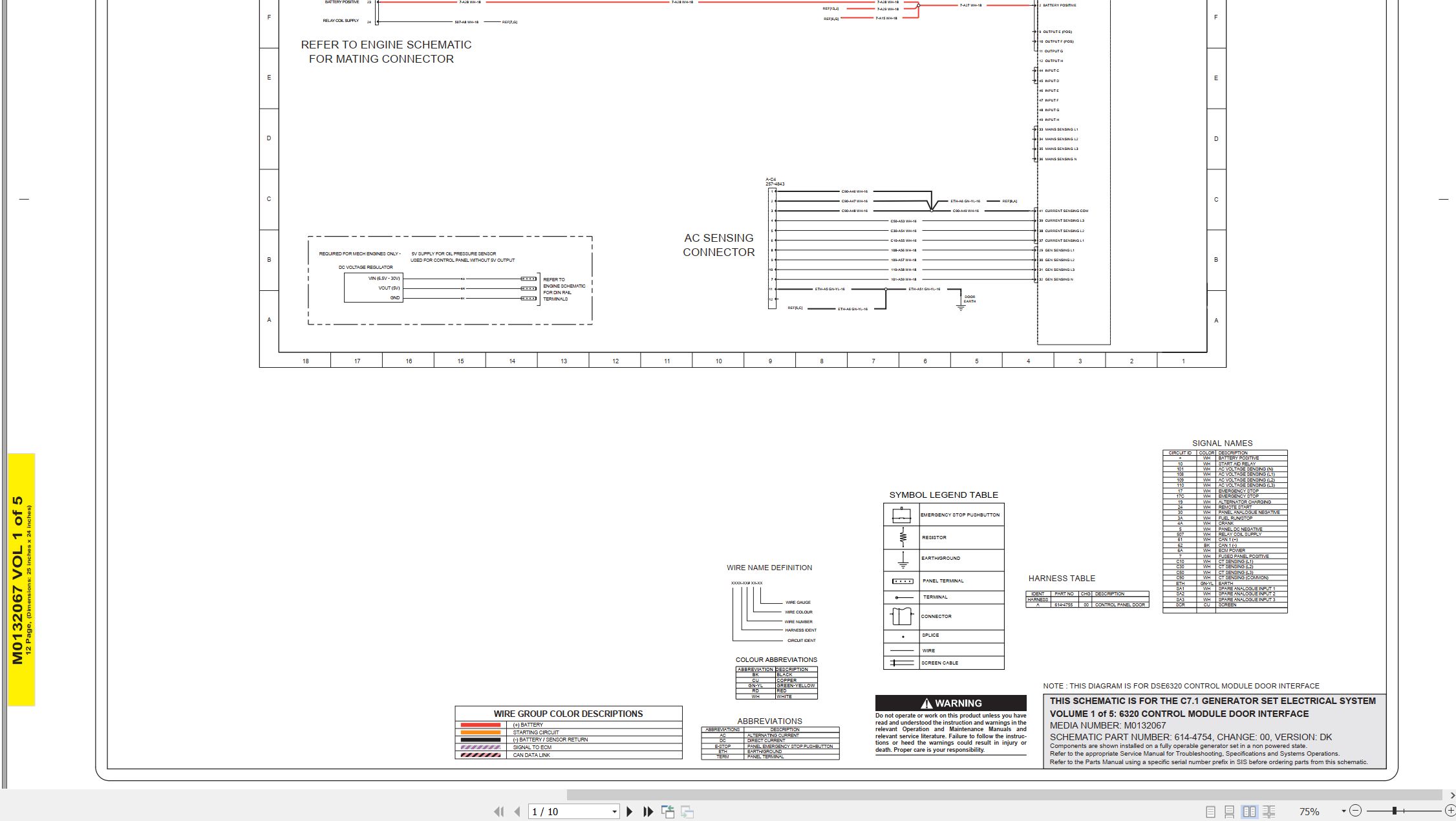Image resolution: width=1456 pixels, height=821 pixels.
Task: Click the MEDIA NUMBER: M0132067 line
Action: coord(1108,725)
